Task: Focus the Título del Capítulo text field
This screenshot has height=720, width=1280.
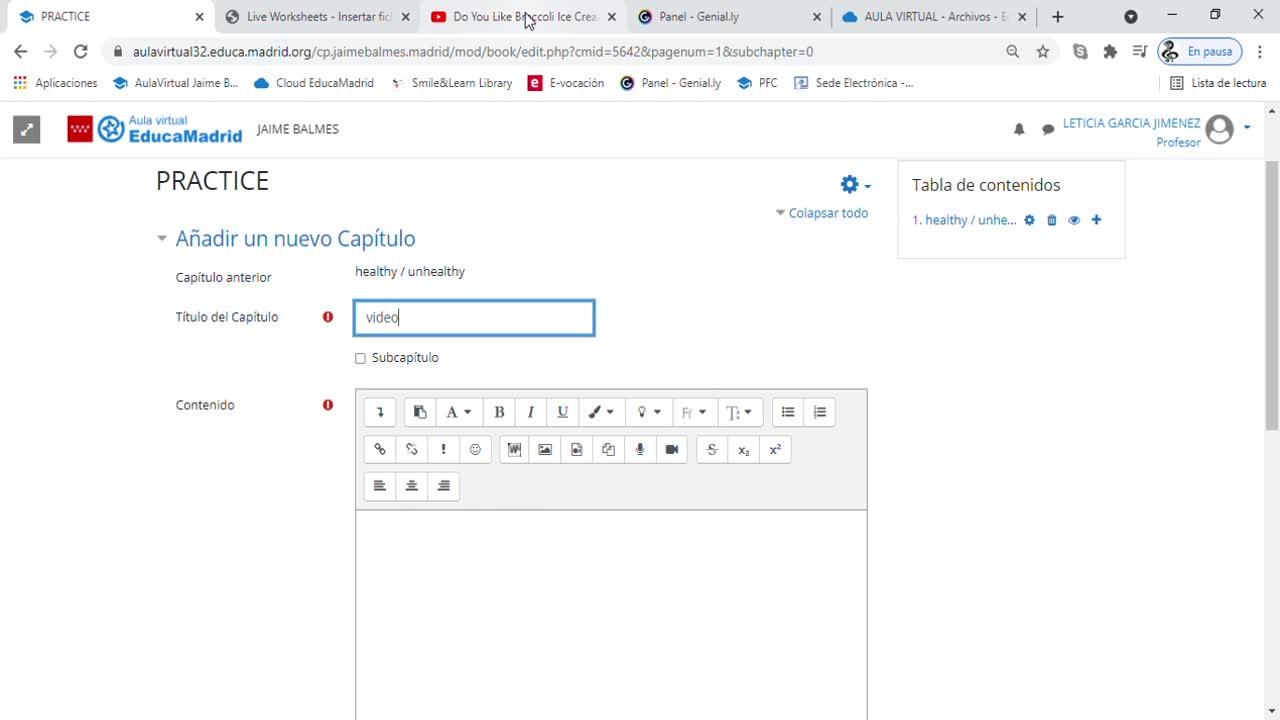Action: click(x=474, y=318)
